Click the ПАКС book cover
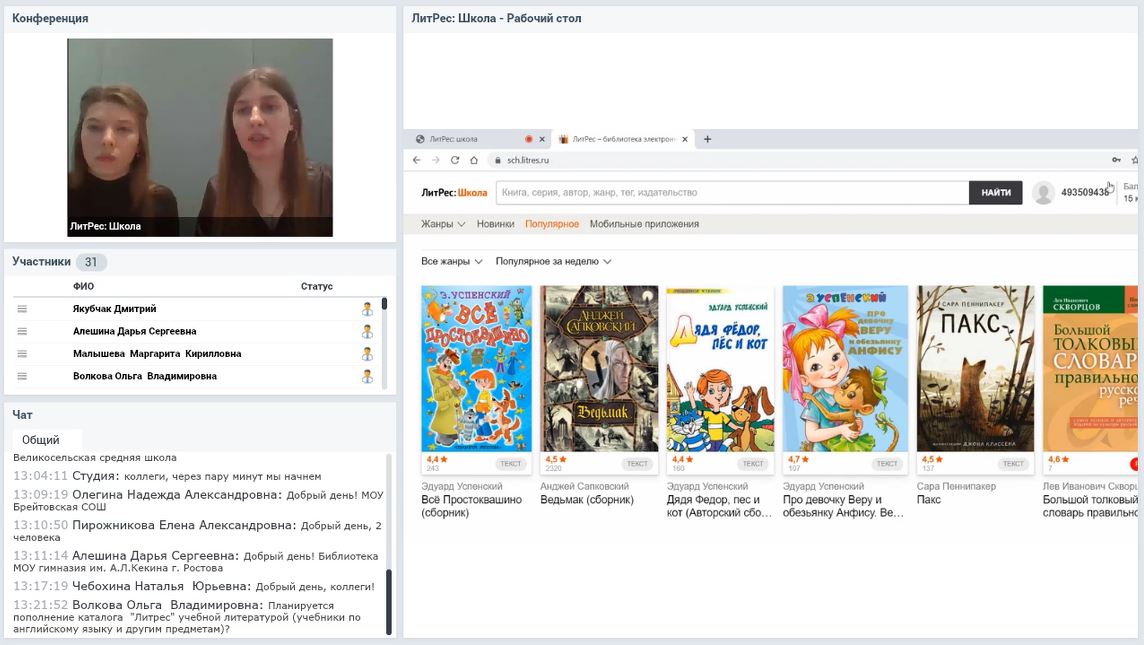 (975, 368)
